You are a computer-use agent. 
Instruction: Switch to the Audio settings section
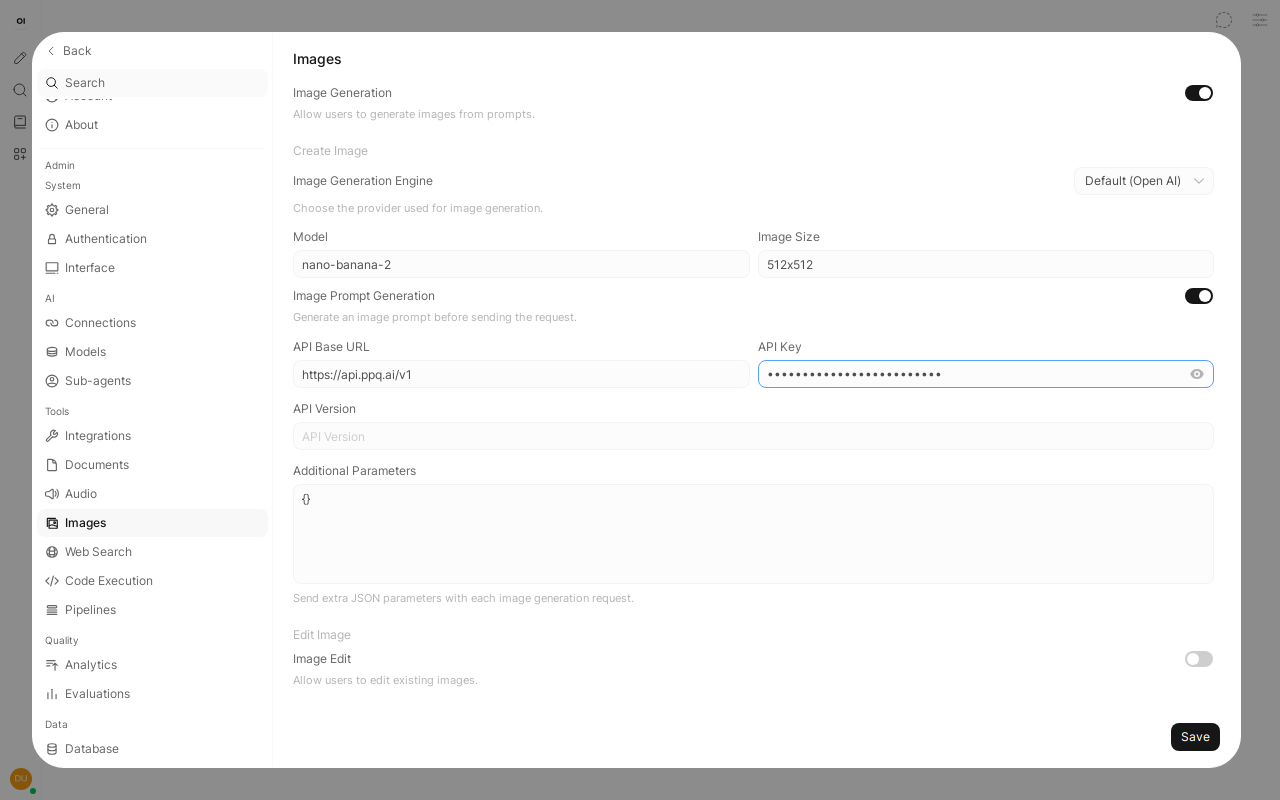coord(152,494)
